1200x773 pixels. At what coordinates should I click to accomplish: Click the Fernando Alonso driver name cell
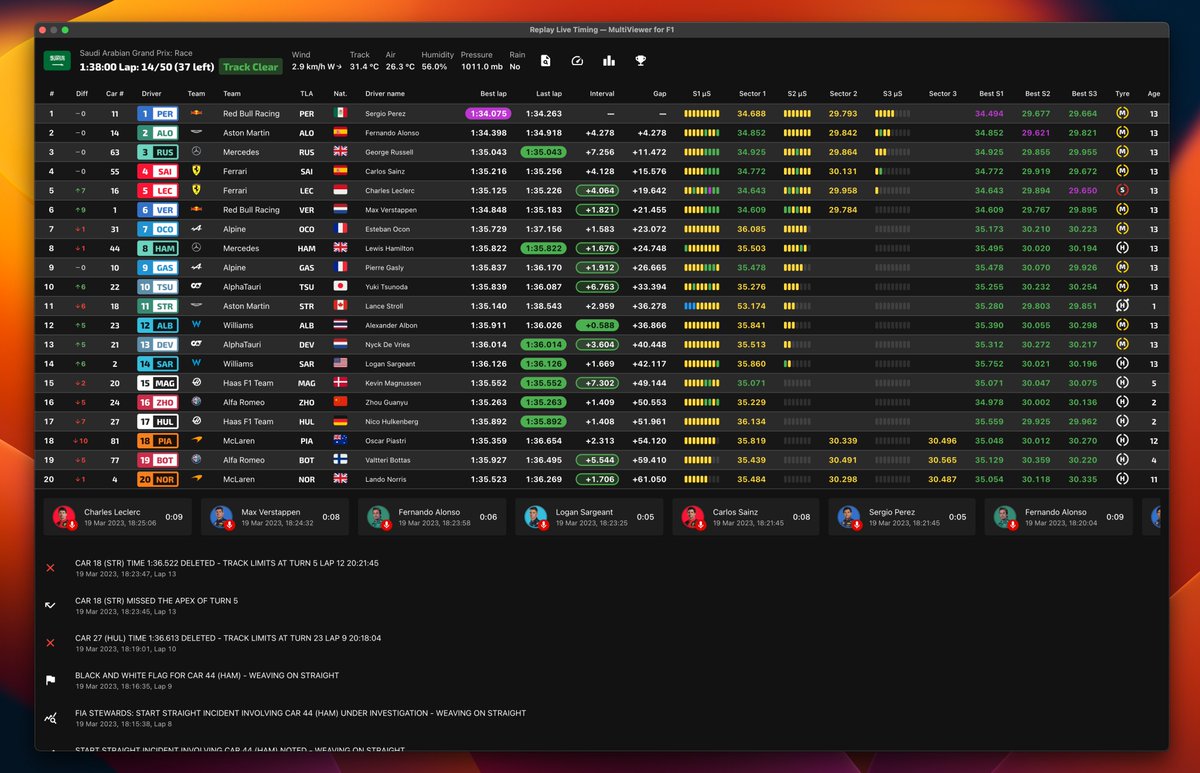[x=392, y=133]
